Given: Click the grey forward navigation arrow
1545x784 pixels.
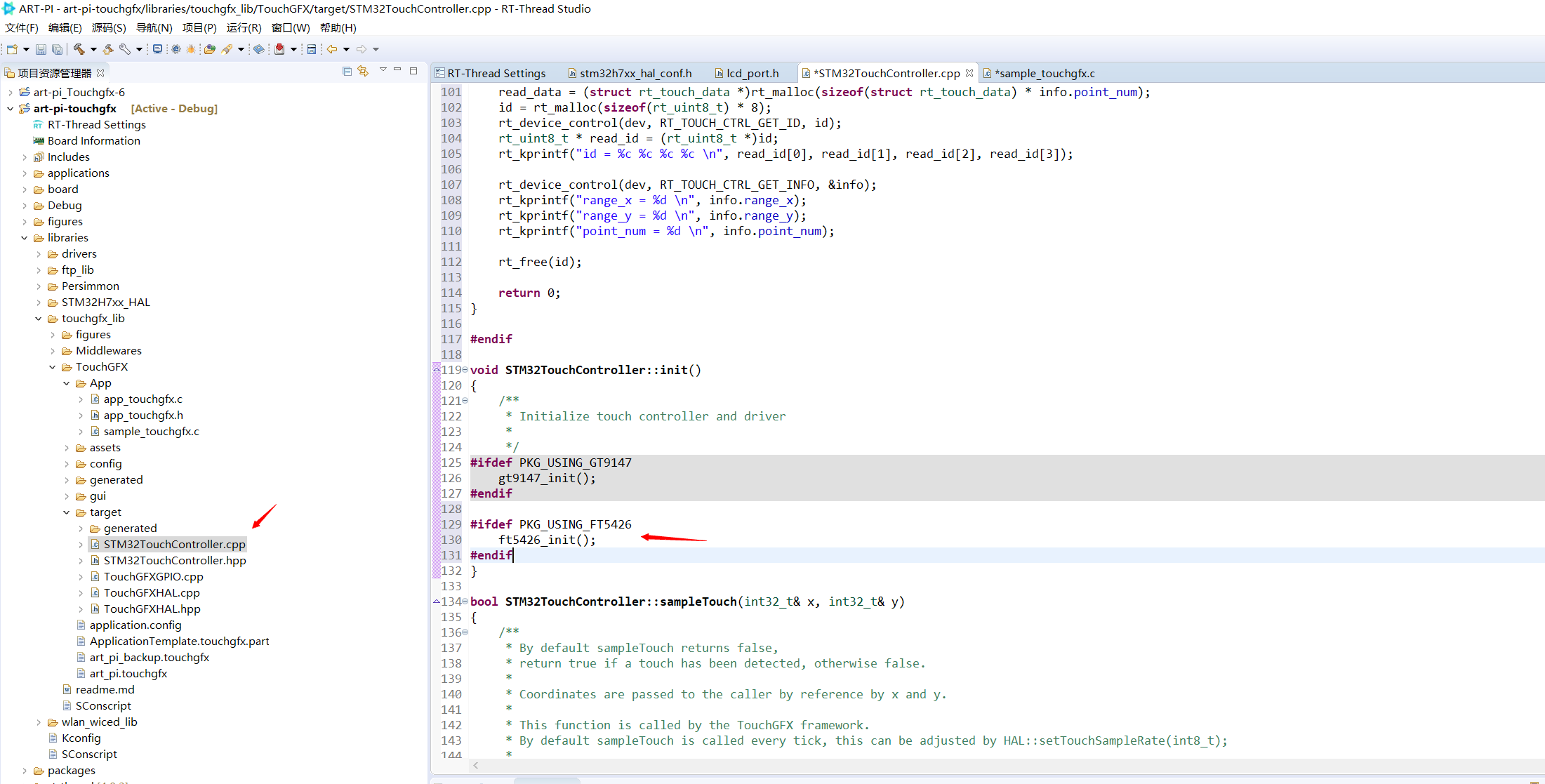Looking at the screenshot, I should (362, 49).
